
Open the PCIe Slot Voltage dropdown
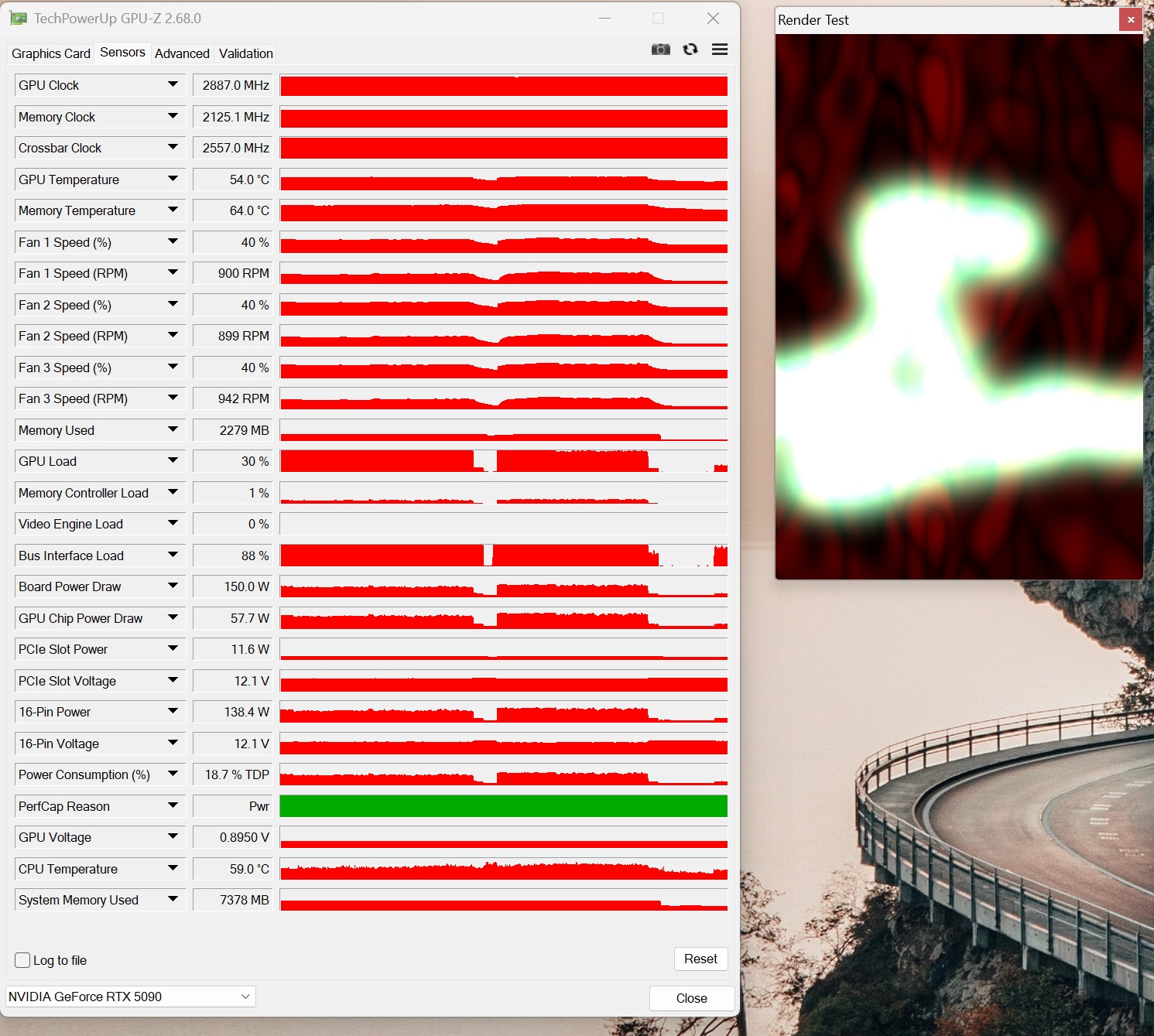pyautogui.click(x=173, y=680)
